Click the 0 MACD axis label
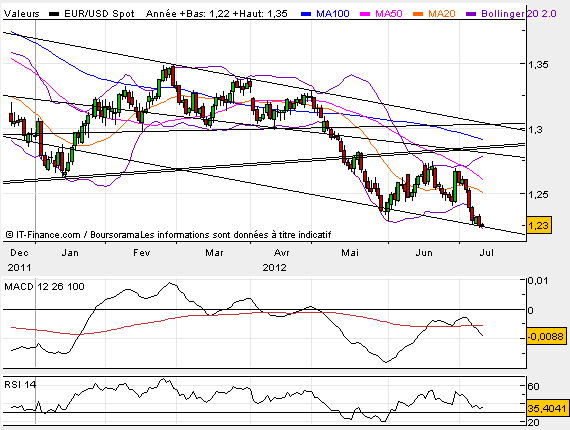The width and height of the screenshot is (570, 430). [x=531, y=310]
